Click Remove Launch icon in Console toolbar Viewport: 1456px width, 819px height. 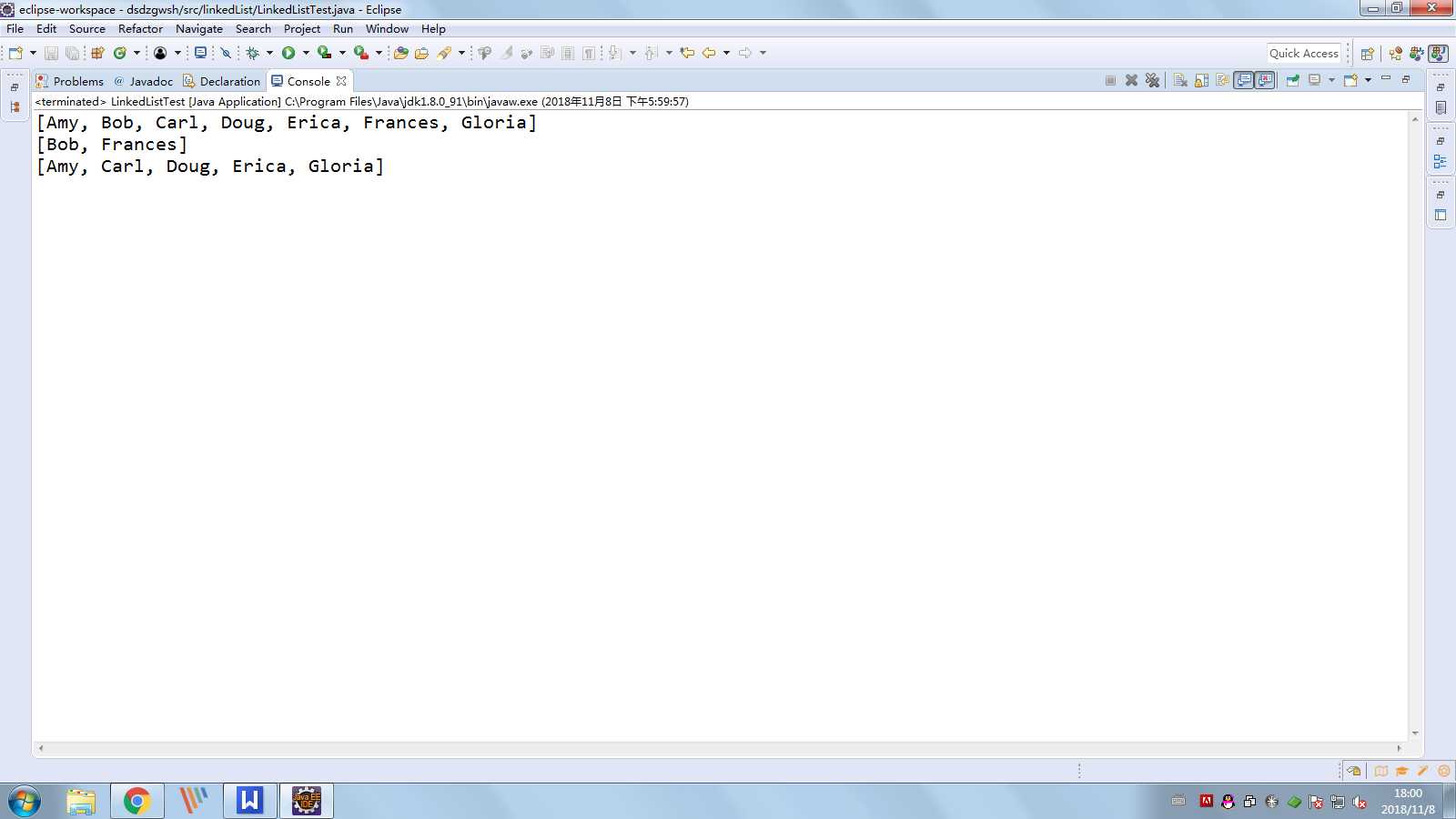pyautogui.click(x=1131, y=80)
